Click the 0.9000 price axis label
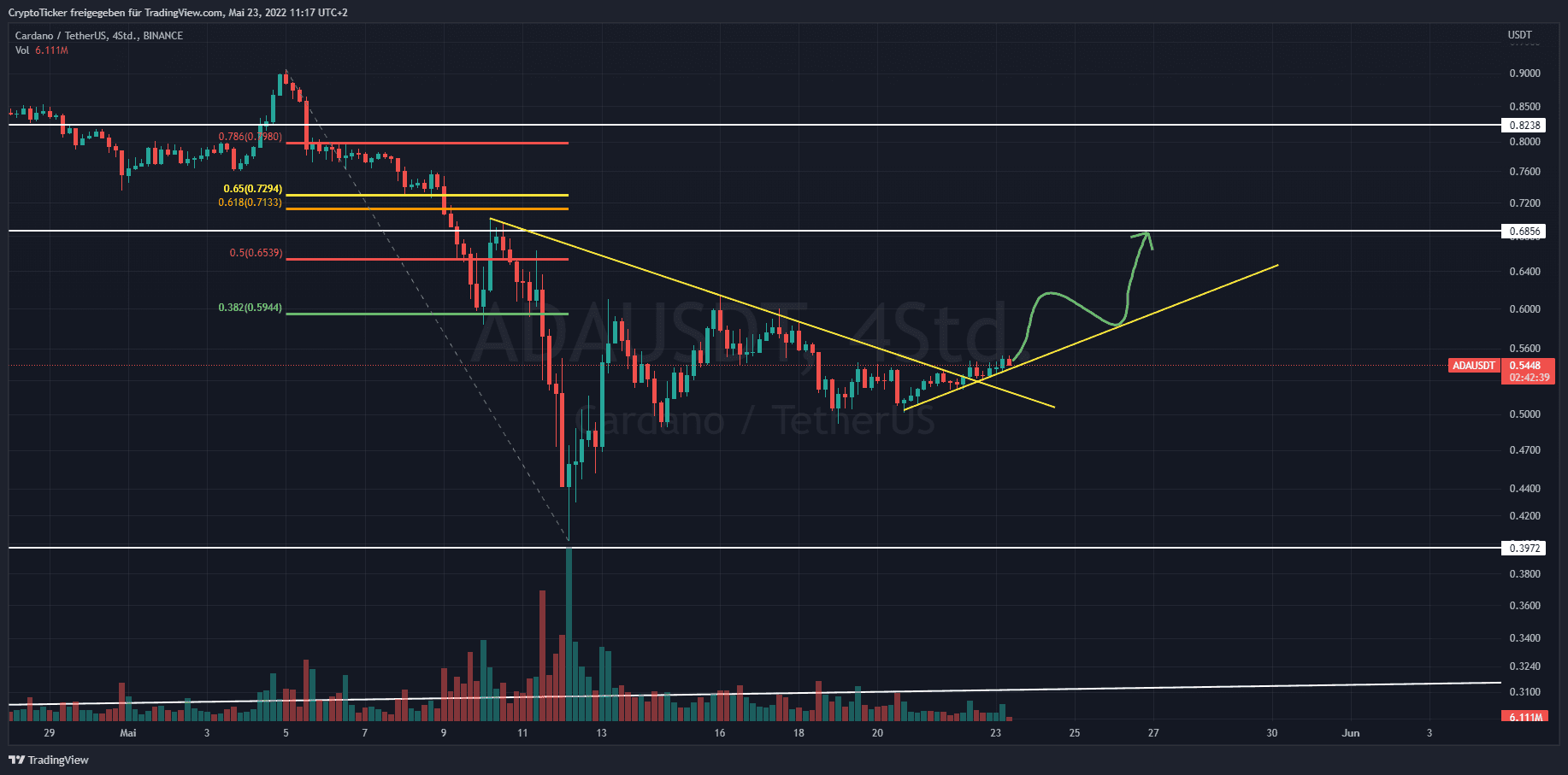 (1524, 73)
